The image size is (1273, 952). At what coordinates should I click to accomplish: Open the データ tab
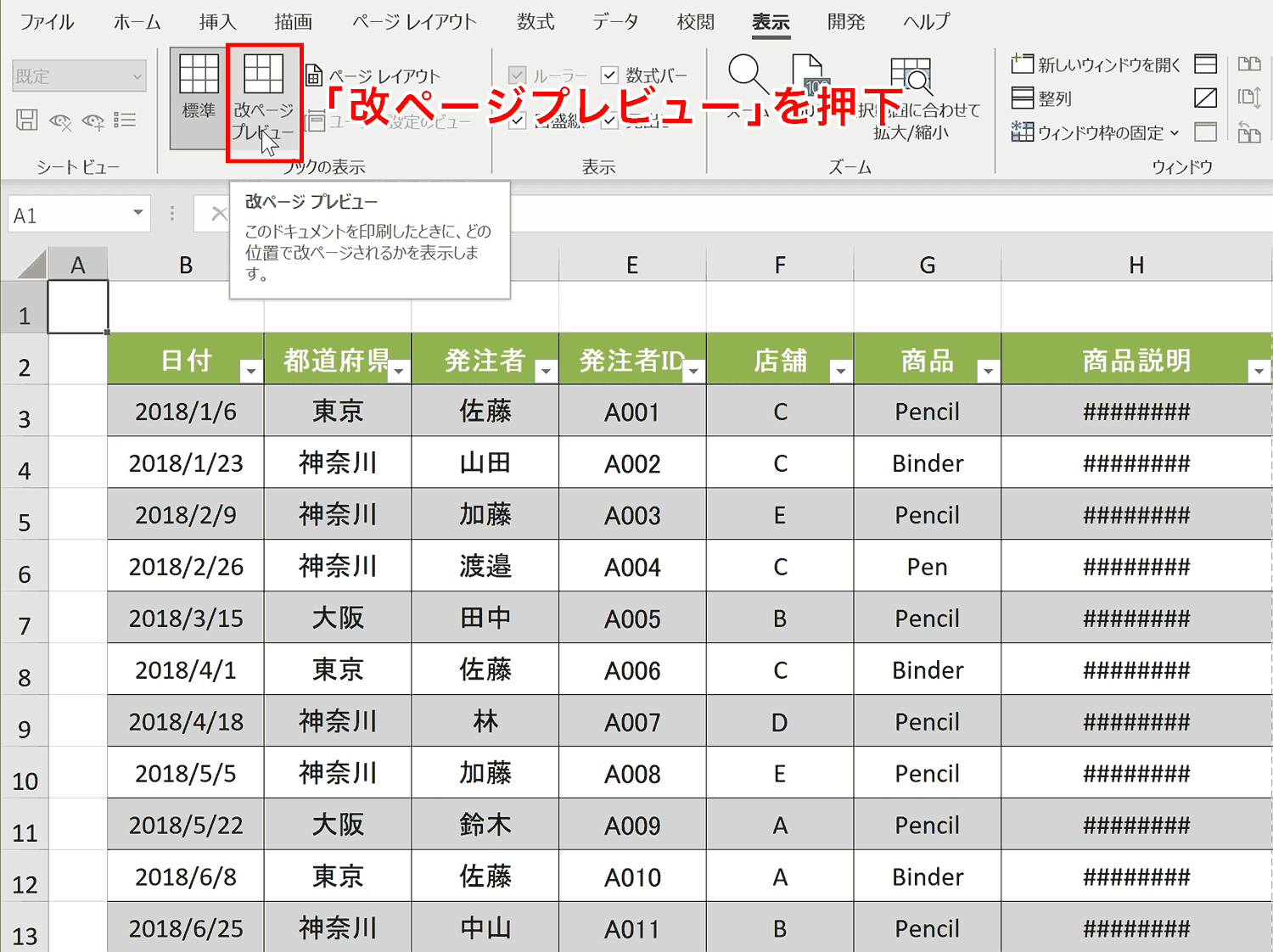point(615,22)
